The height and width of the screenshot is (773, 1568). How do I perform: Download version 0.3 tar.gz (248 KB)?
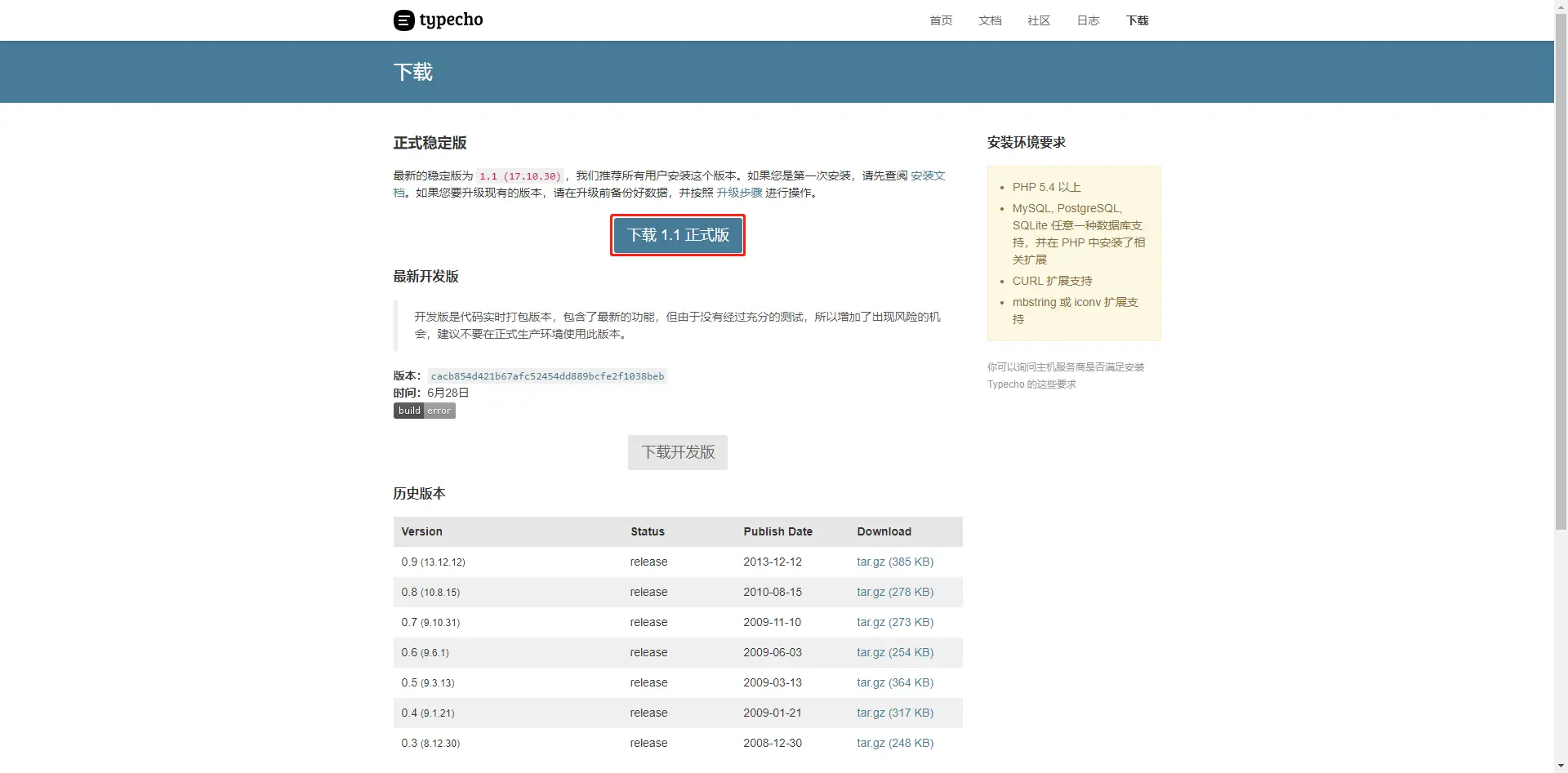(895, 743)
